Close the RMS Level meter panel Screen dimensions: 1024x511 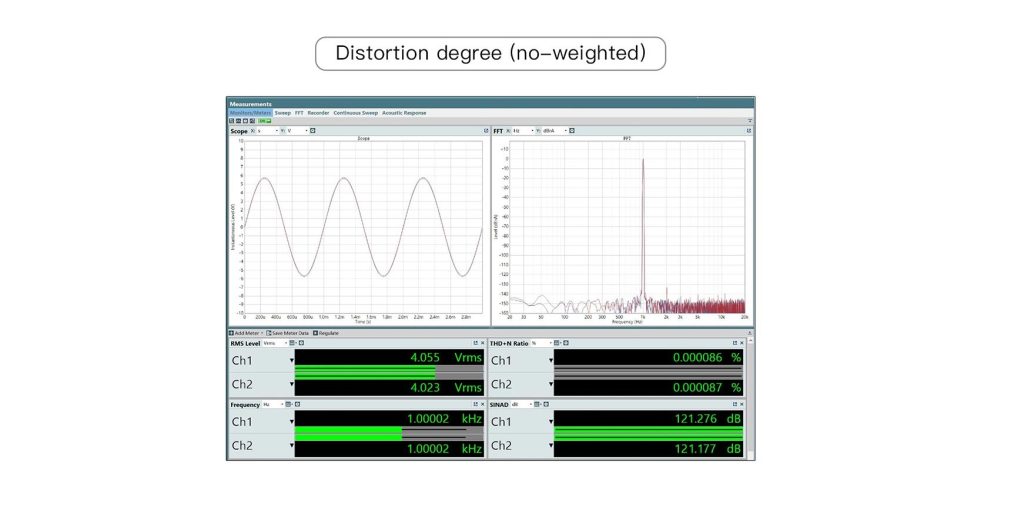click(x=481, y=343)
